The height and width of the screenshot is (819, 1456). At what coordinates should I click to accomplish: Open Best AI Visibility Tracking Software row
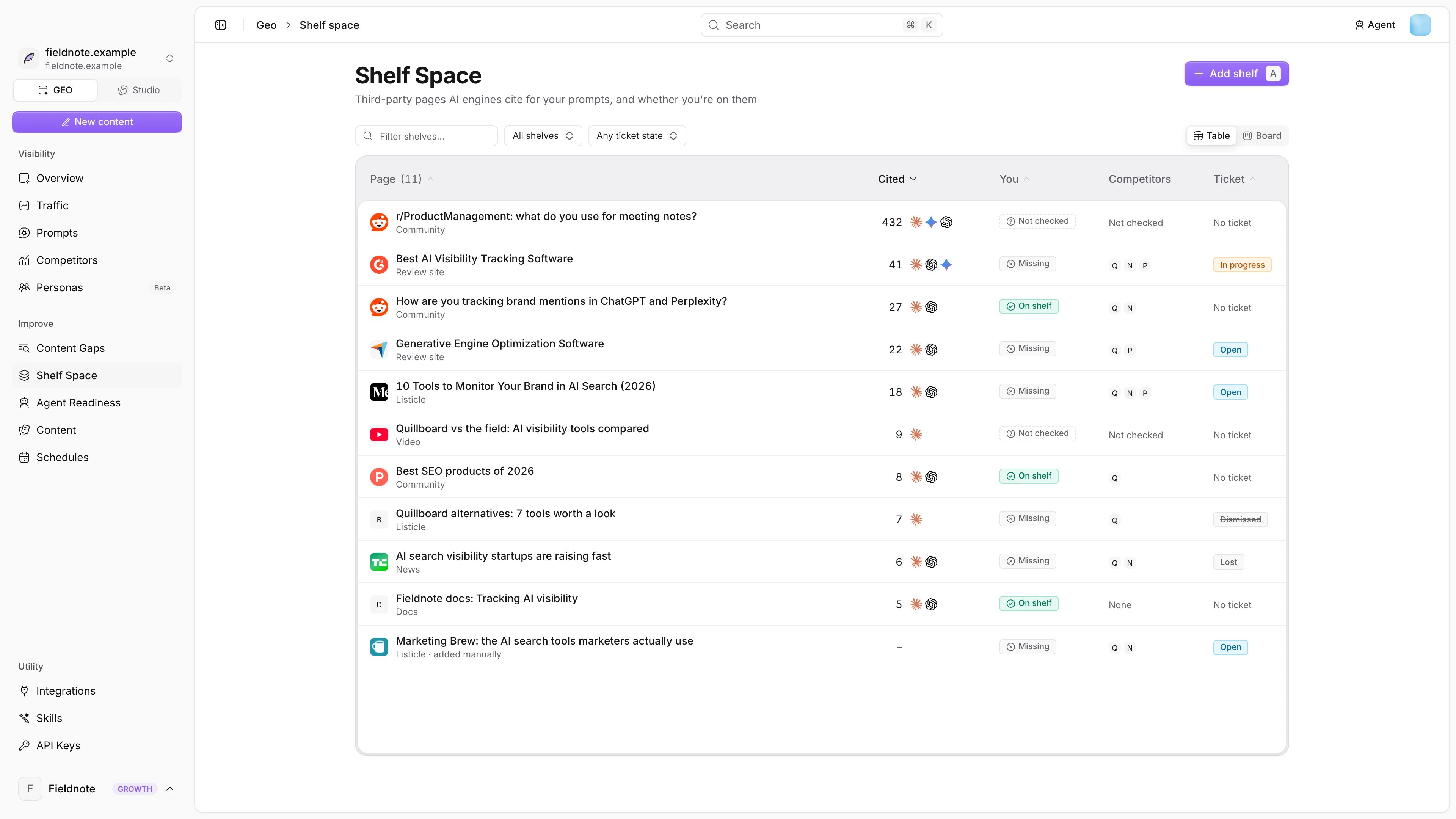coord(822,265)
